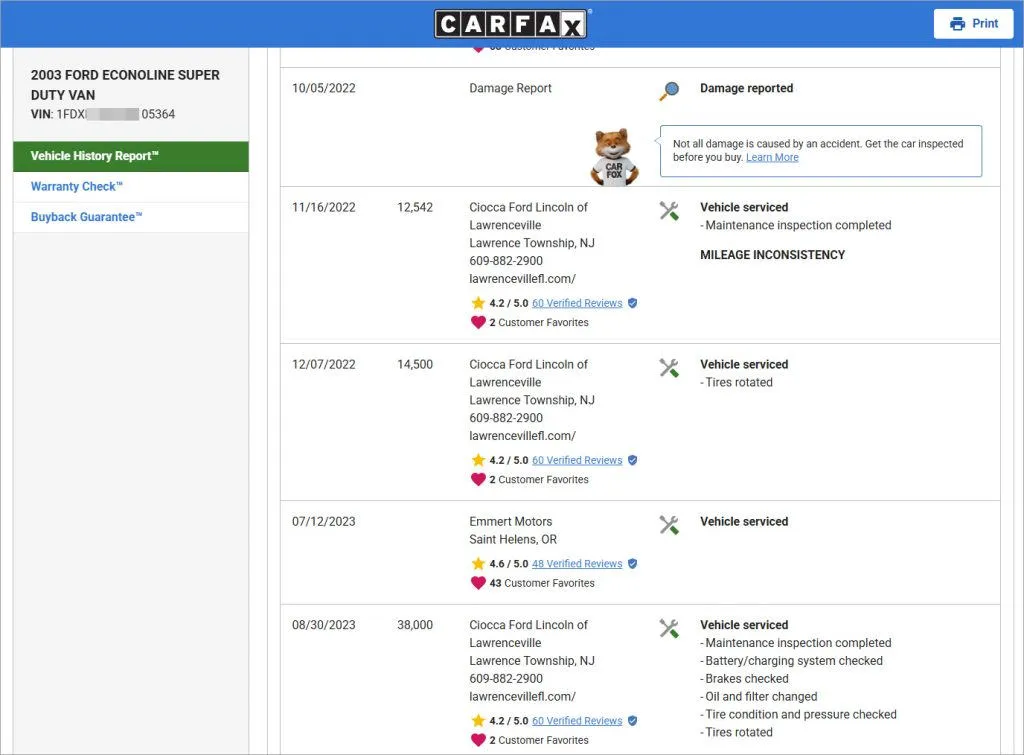This screenshot has width=1024, height=755.
Task: Click the Tires rotated line in 12/07/2022 entry
Action: coord(737,383)
